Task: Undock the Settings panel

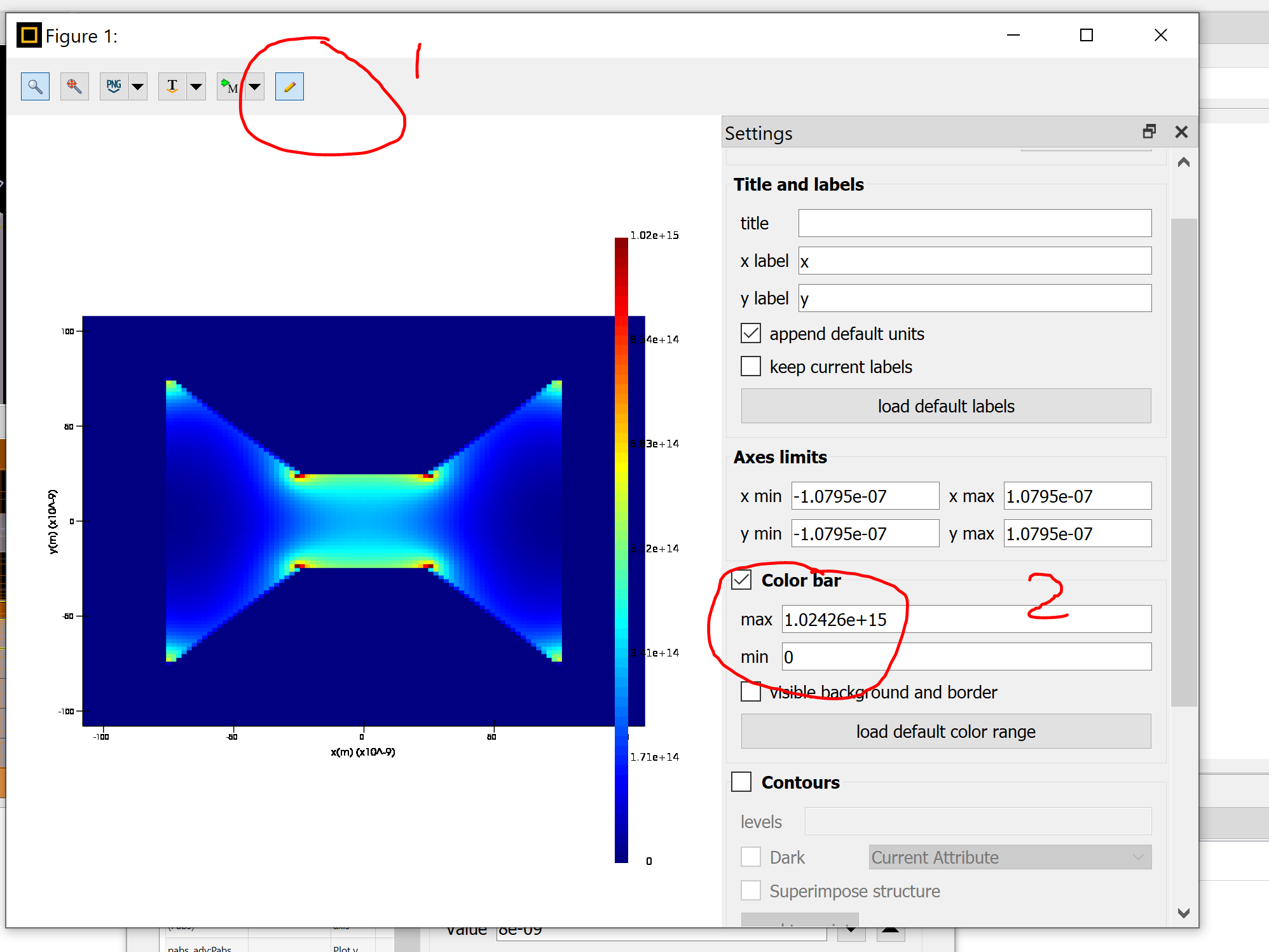Action: pos(1149,132)
